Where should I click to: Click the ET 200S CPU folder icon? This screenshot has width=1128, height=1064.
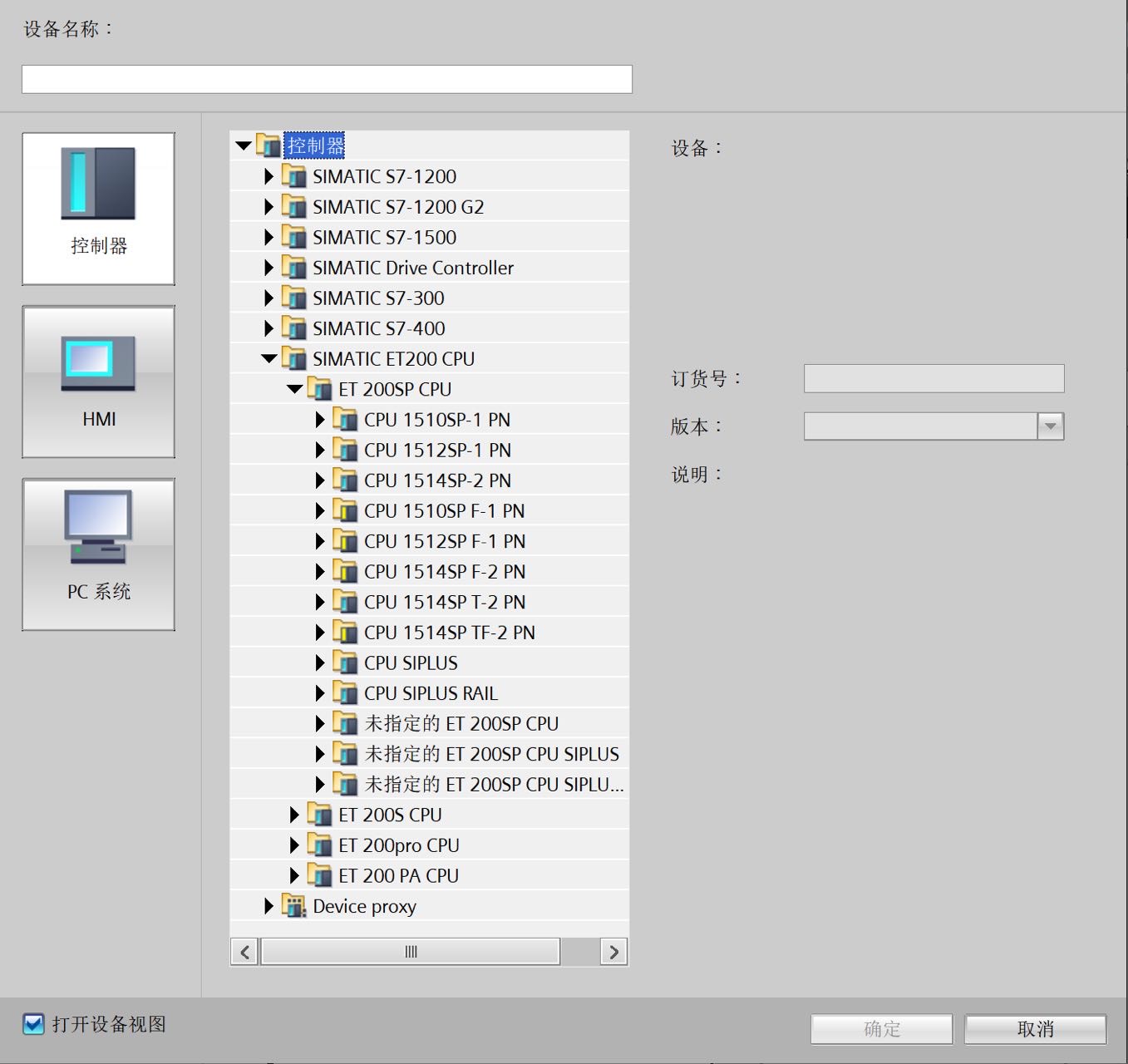click(x=319, y=815)
